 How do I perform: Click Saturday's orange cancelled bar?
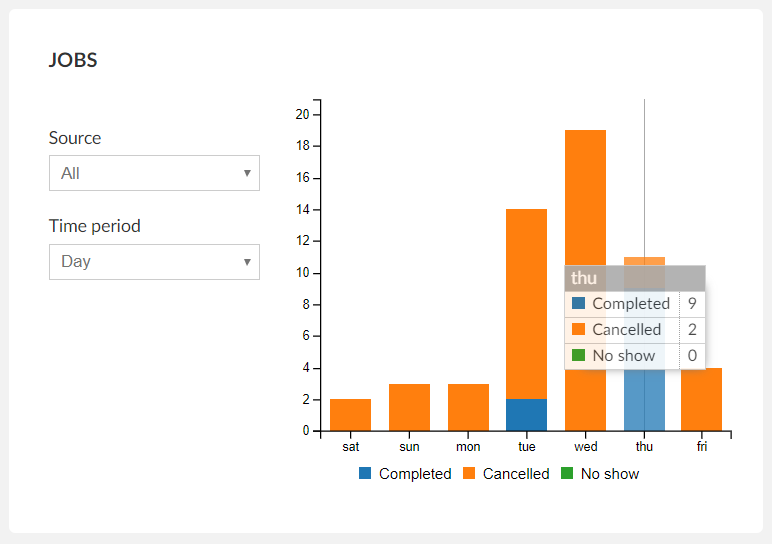pos(350,415)
